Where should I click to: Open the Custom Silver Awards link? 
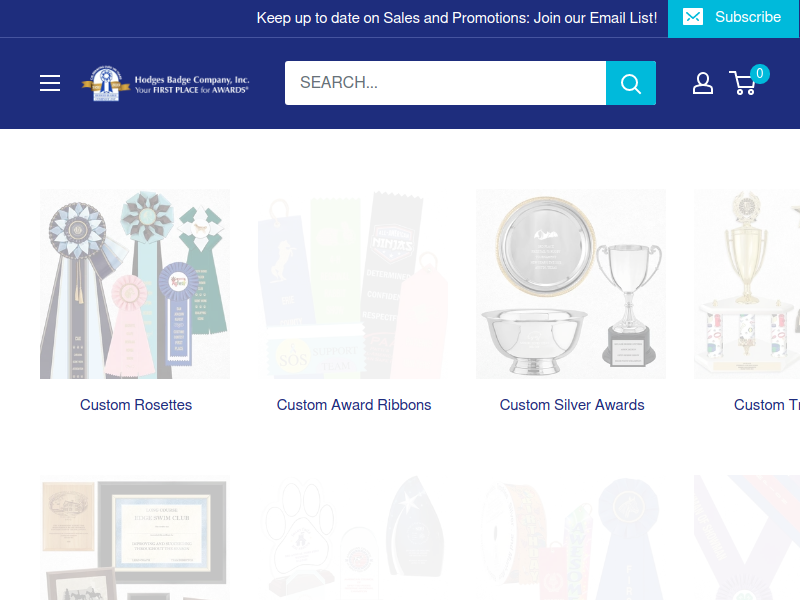tap(572, 405)
